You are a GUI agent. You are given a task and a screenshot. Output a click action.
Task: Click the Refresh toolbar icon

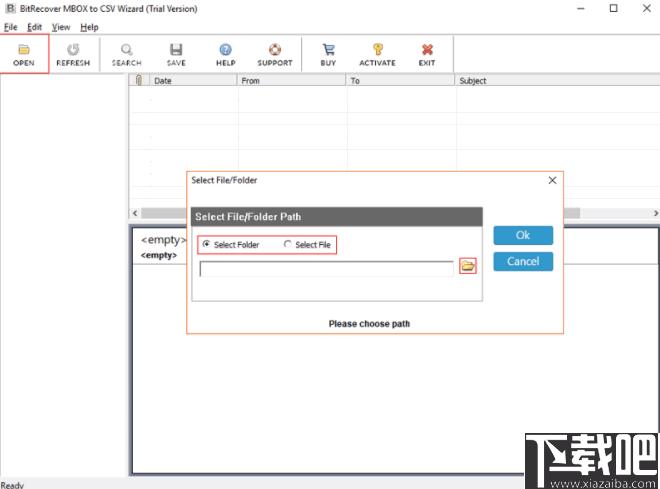(73, 50)
